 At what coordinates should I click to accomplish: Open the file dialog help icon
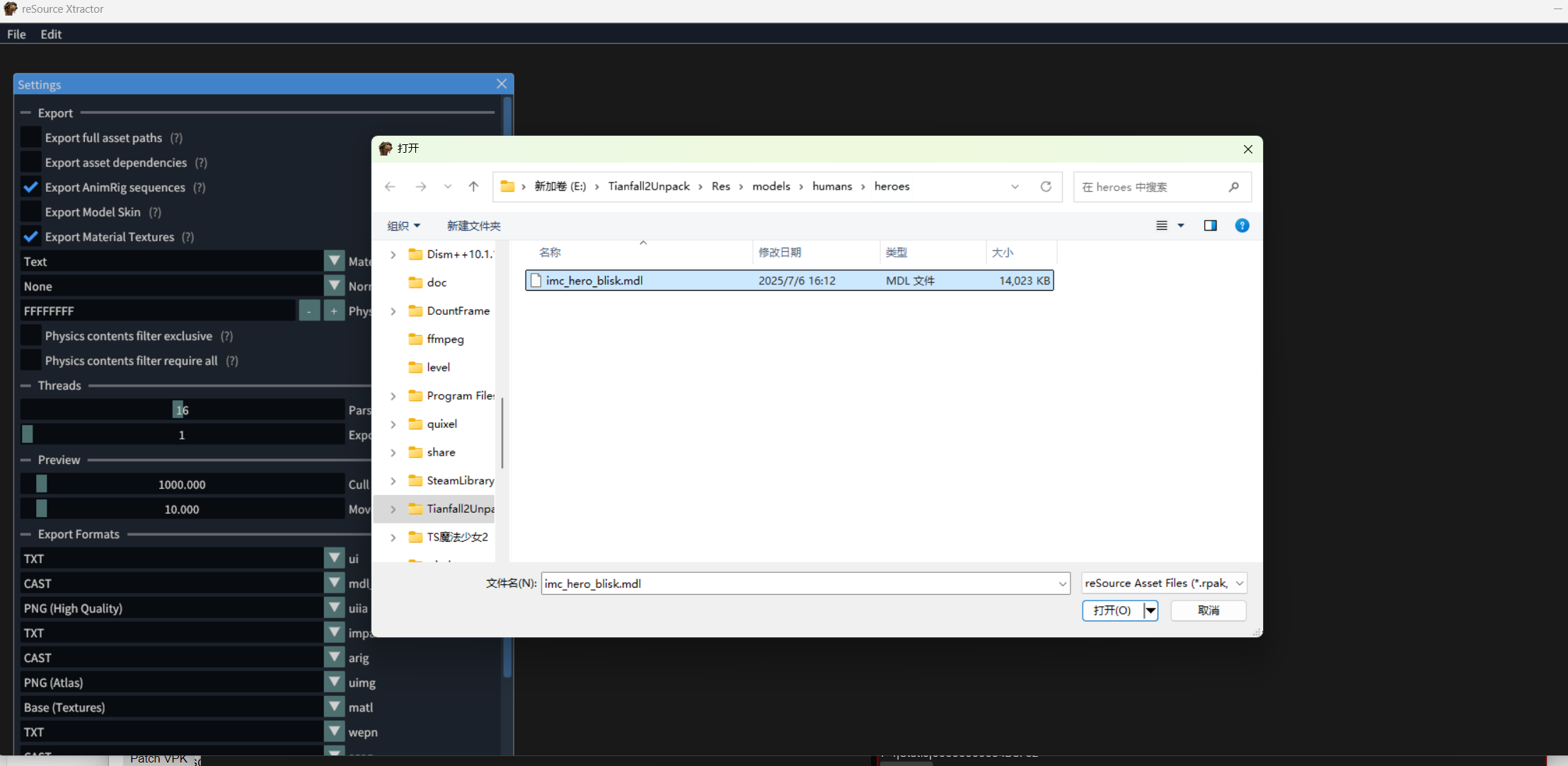tap(1242, 226)
